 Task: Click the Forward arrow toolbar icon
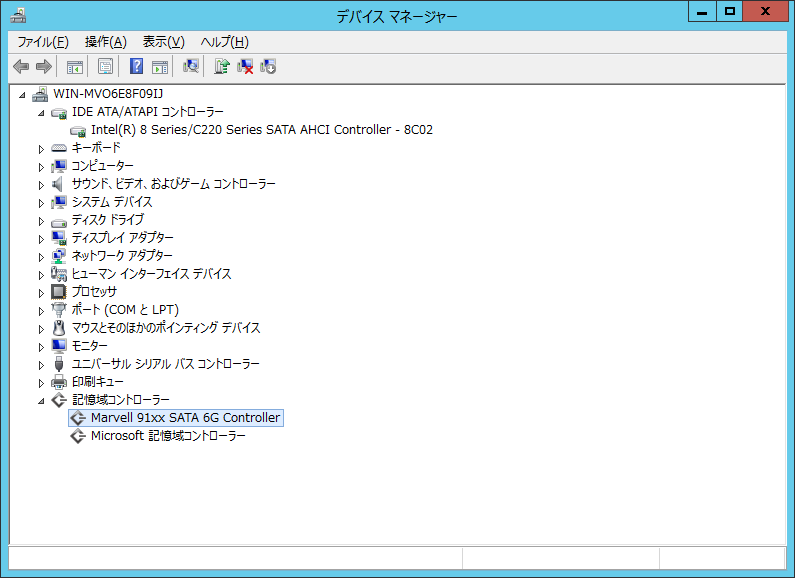[44, 66]
